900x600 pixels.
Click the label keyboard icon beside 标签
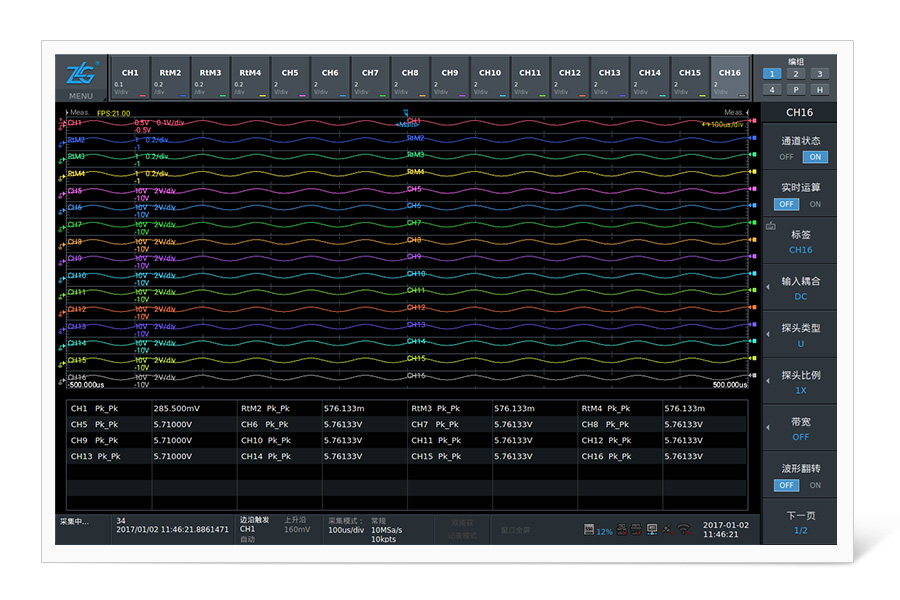pos(770,226)
